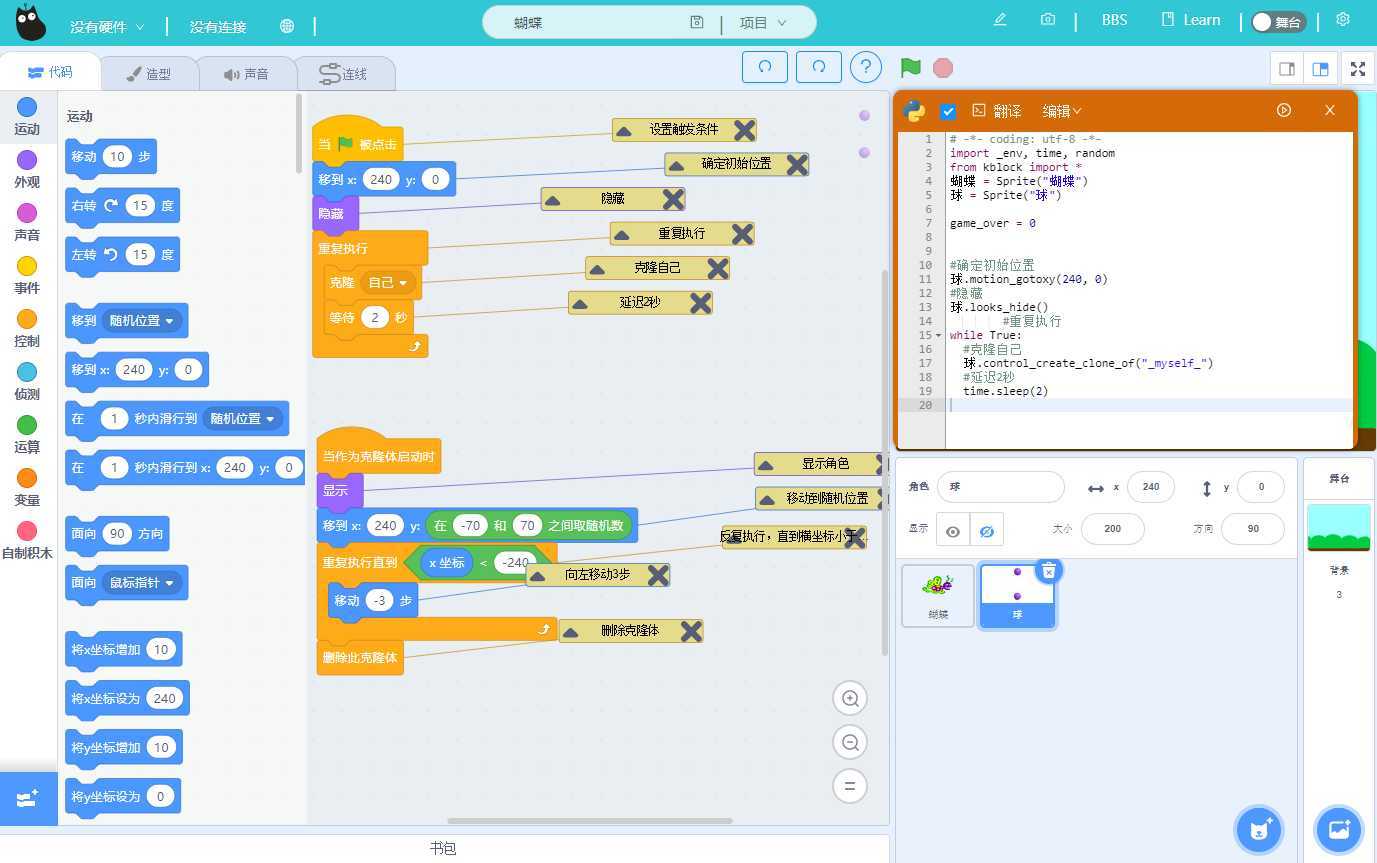
Task: Click the 没有连接 connection button
Action: pos(218,26)
